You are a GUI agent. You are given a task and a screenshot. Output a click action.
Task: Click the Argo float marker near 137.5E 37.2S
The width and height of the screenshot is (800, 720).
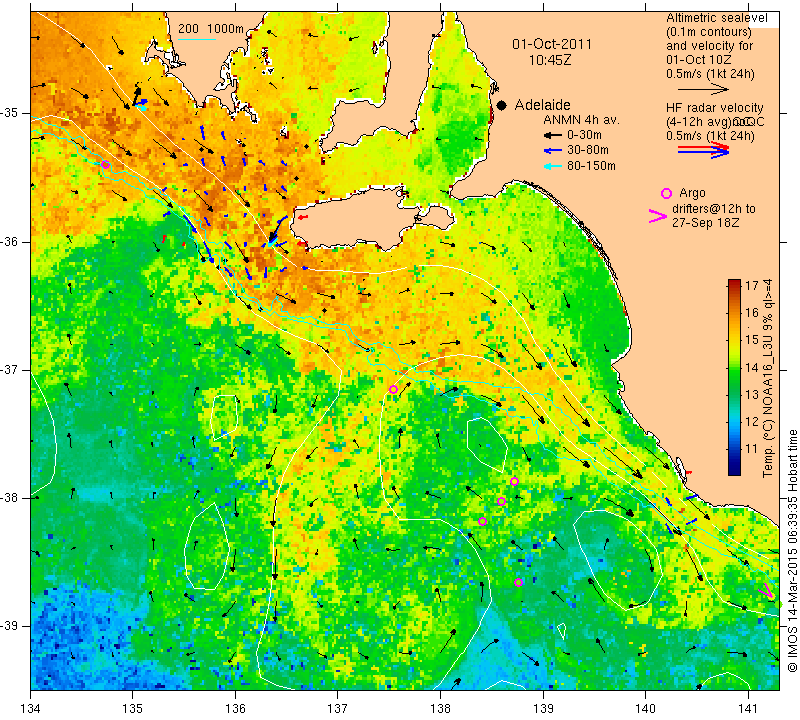(x=393, y=389)
